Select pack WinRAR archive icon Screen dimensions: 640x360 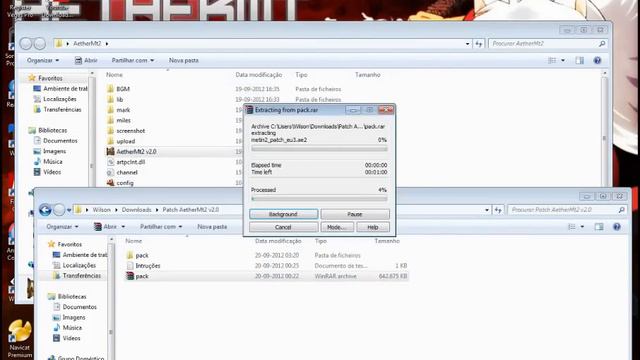(x=130, y=276)
